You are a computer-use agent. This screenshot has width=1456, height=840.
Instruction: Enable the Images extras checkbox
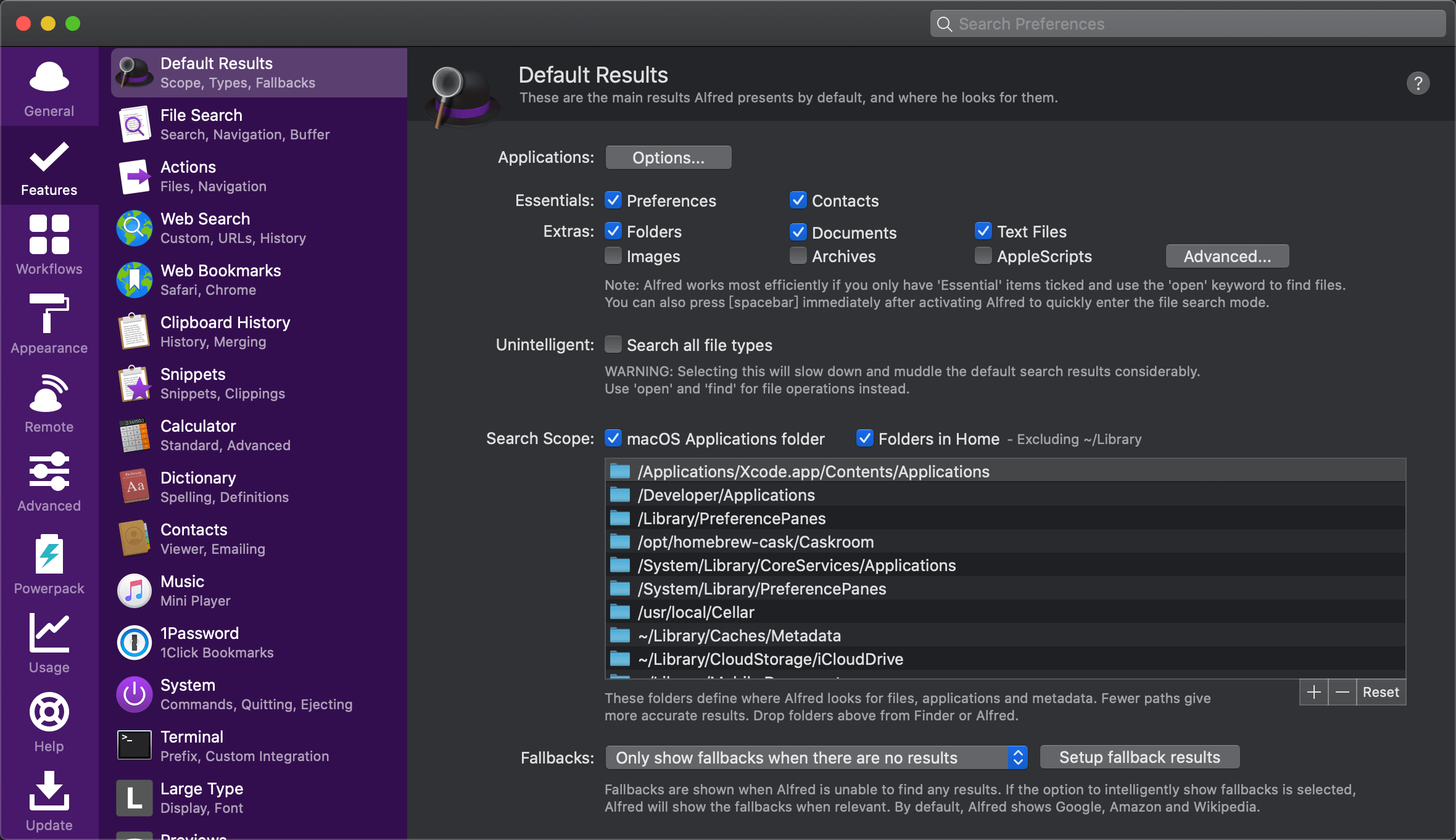coord(613,256)
